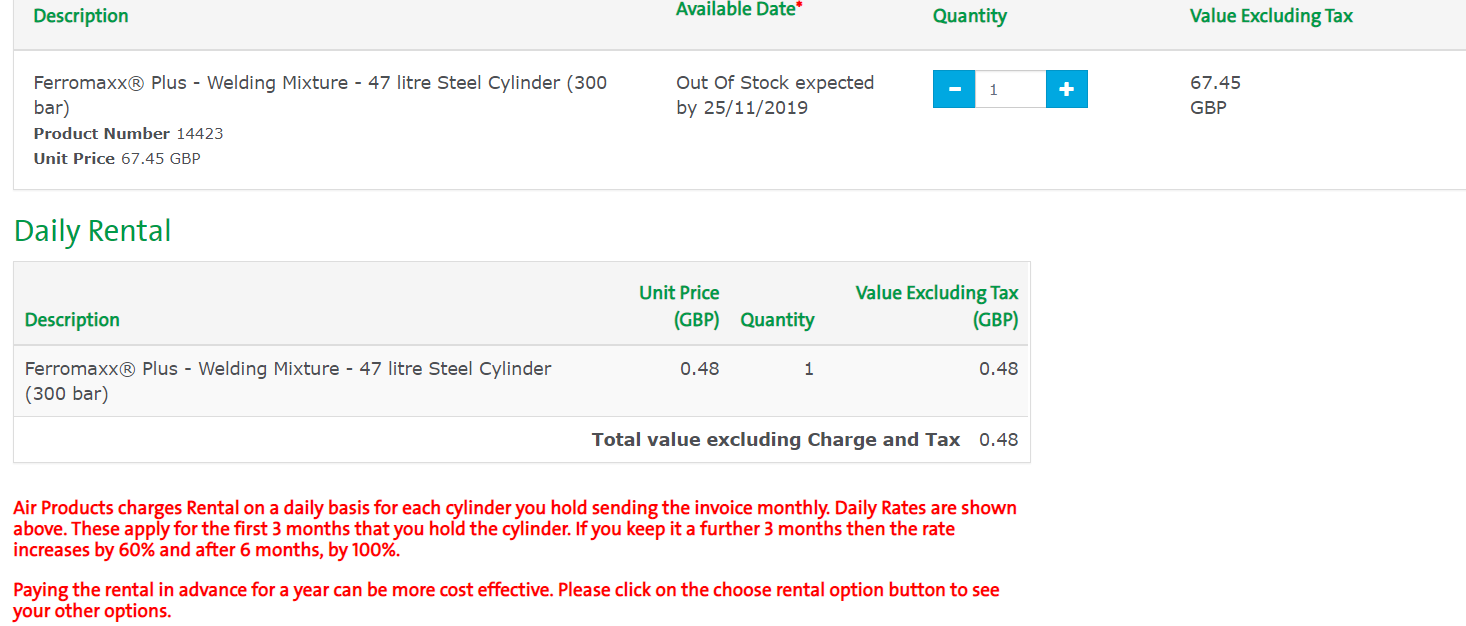Click the Value Excluding Tax (GBP) rental header
This screenshot has height=626, width=1466.
tap(937, 306)
